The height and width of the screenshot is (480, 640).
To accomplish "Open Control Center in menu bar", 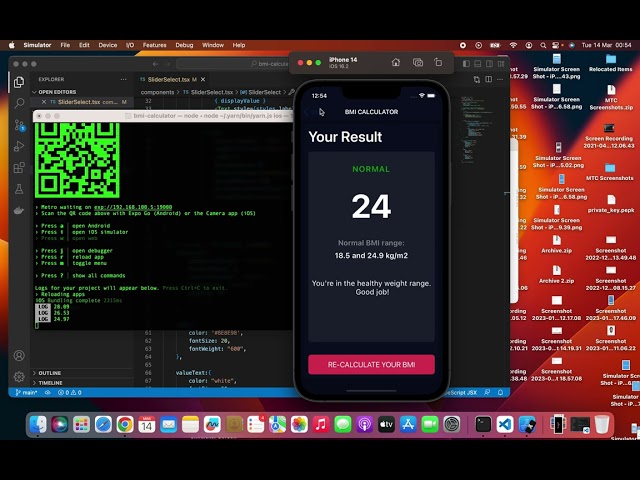I will pyautogui.click(x=556, y=45).
